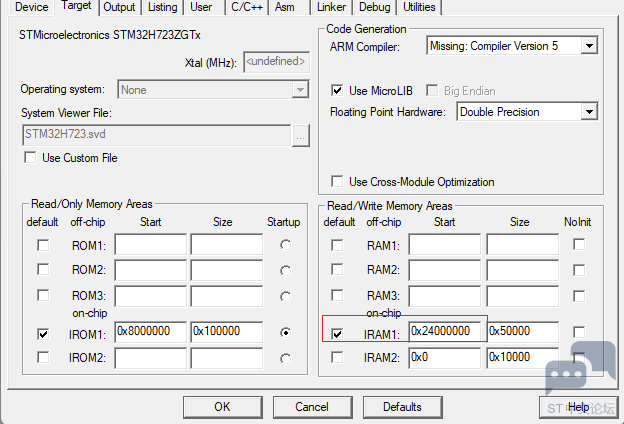Enable the Use Custom File checkbox

click(30, 157)
